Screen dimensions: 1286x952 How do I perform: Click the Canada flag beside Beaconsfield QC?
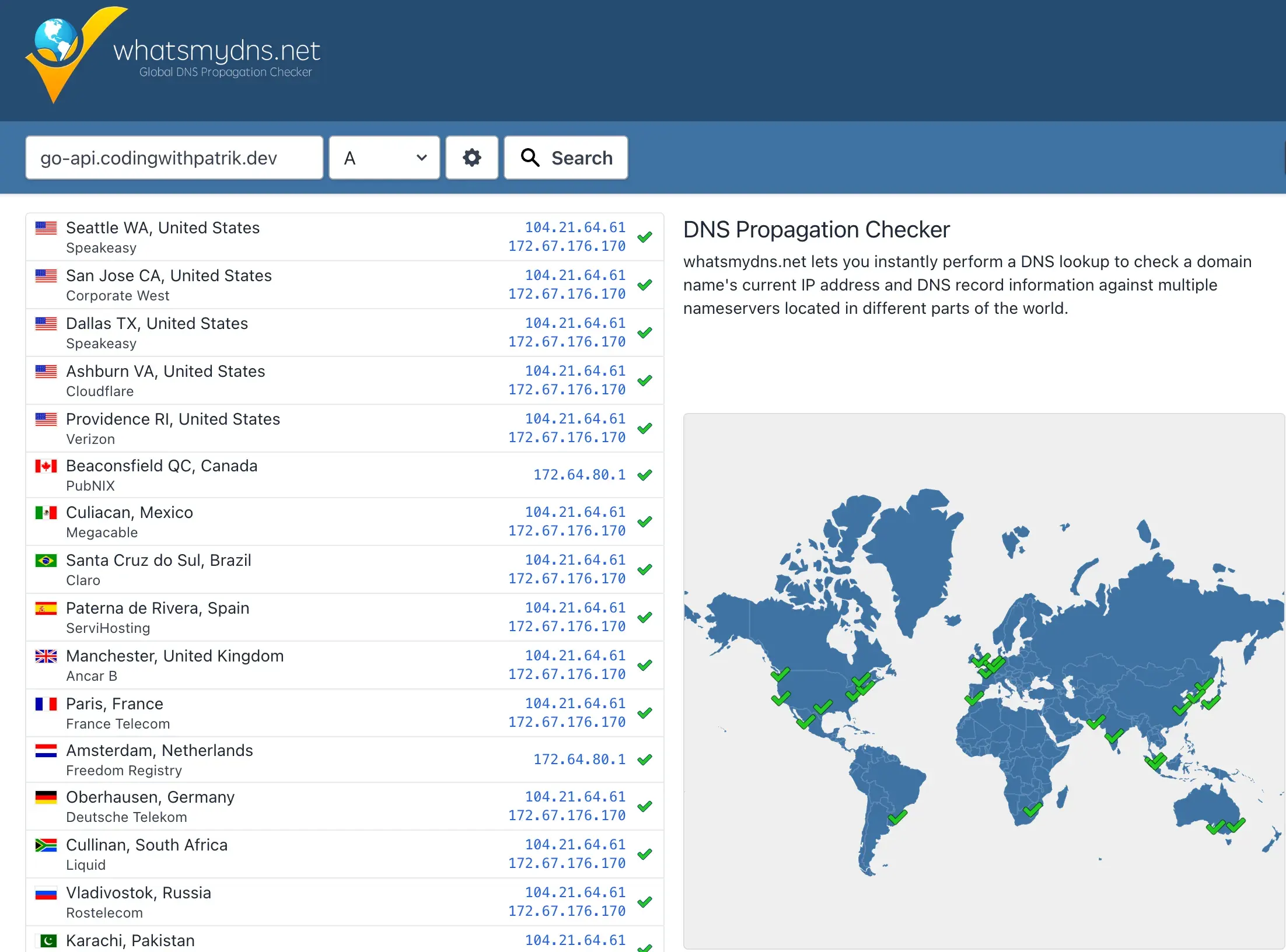(x=46, y=466)
